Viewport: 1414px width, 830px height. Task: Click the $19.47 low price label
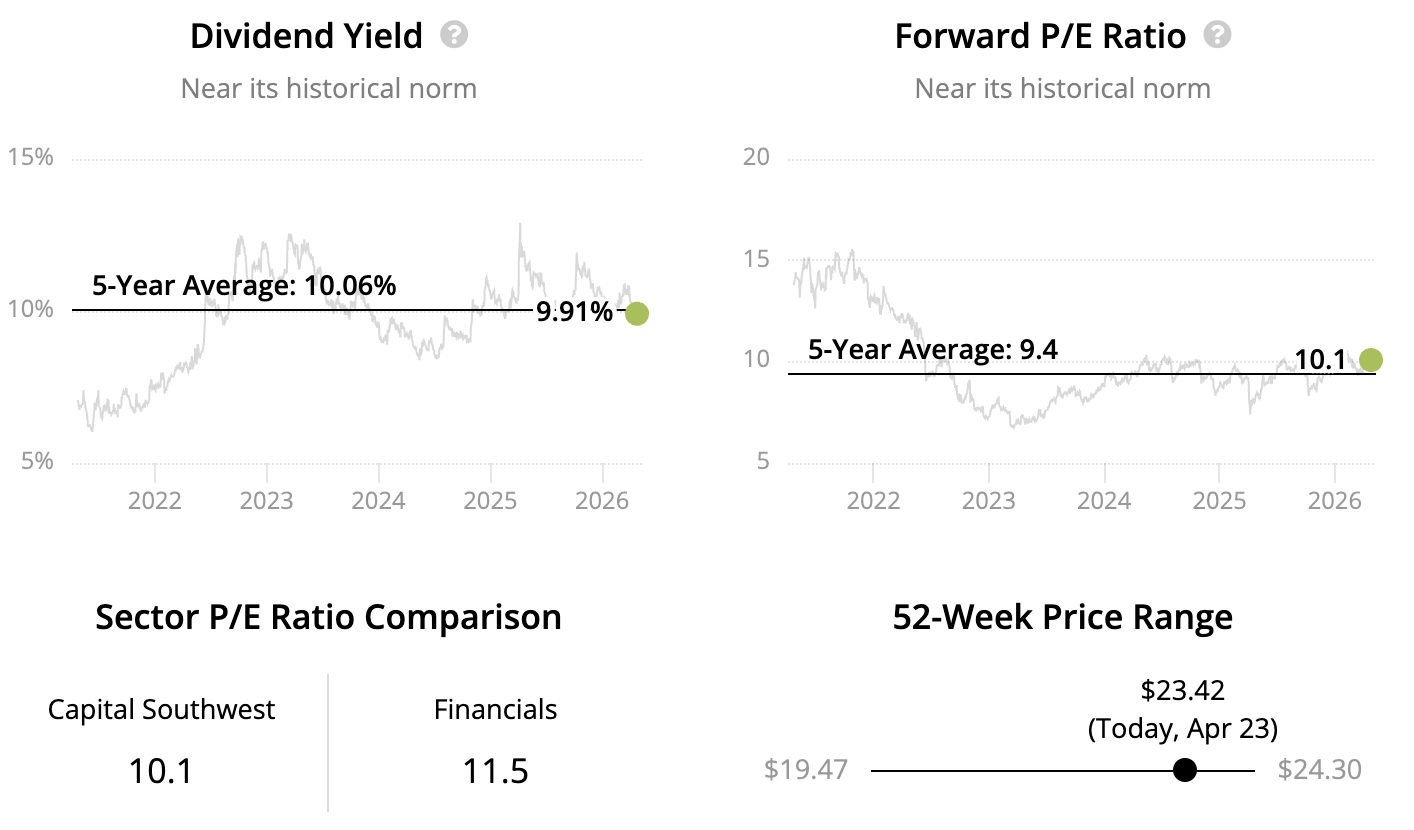point(806,770)
